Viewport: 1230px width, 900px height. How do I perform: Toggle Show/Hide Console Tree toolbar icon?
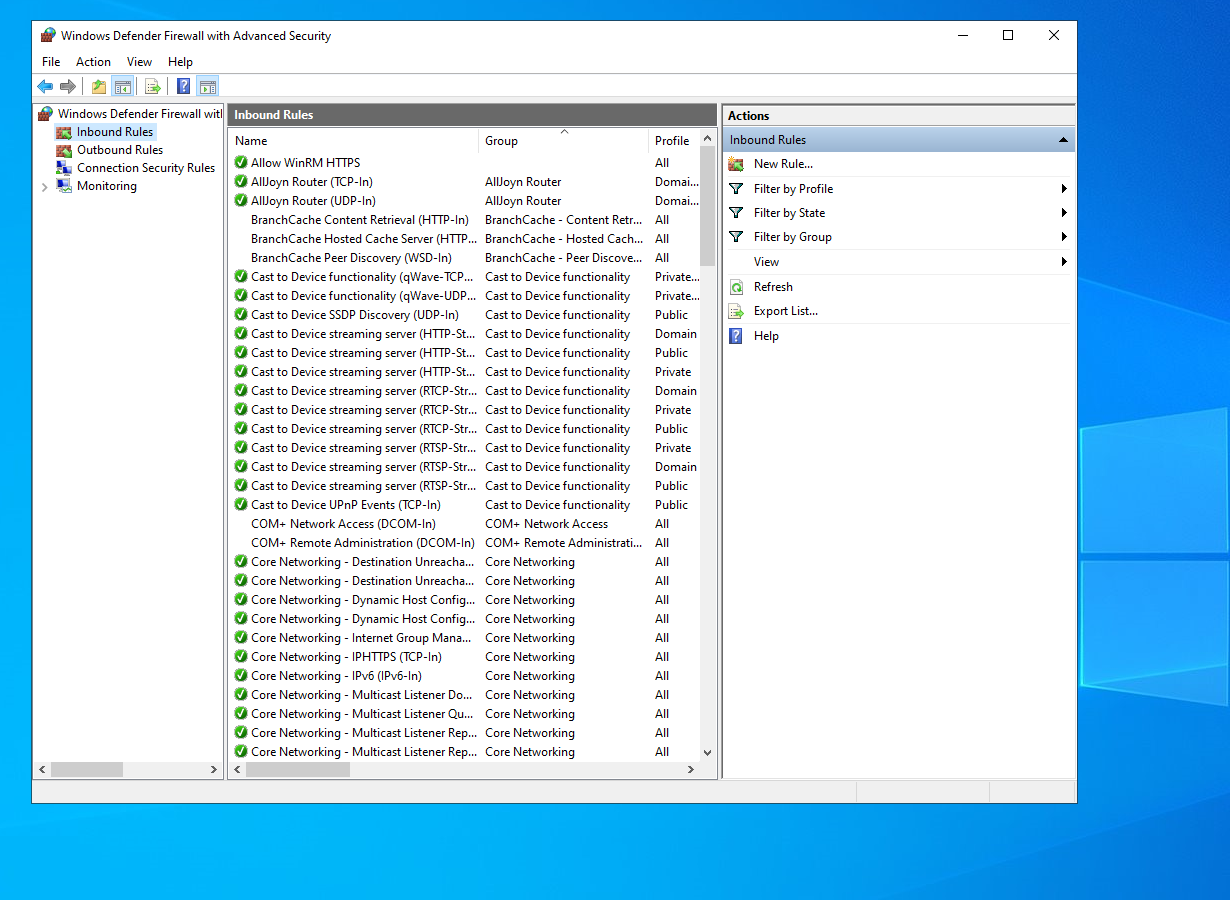pyautogui.click(x=123, y=87)
